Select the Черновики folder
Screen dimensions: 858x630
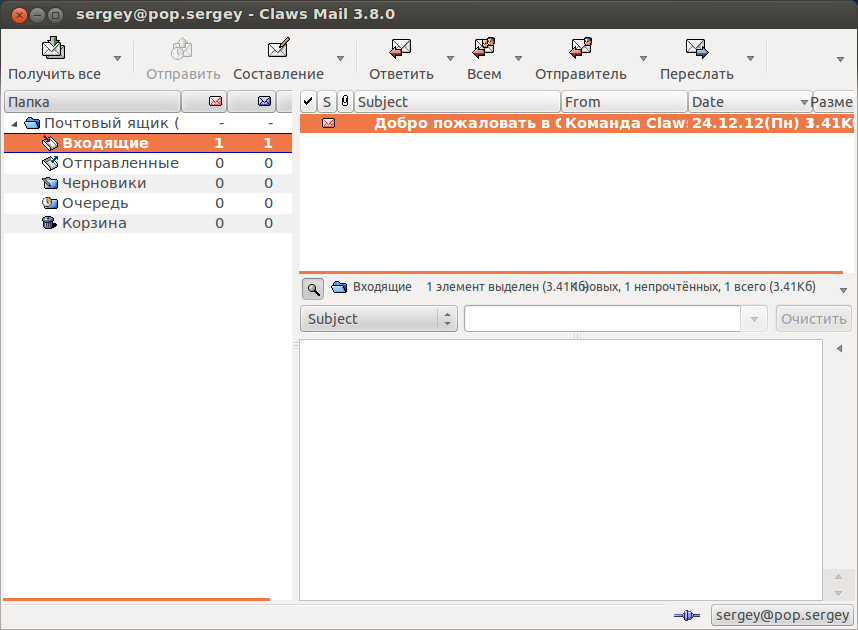pyautogui.click(x=148, y=183)
